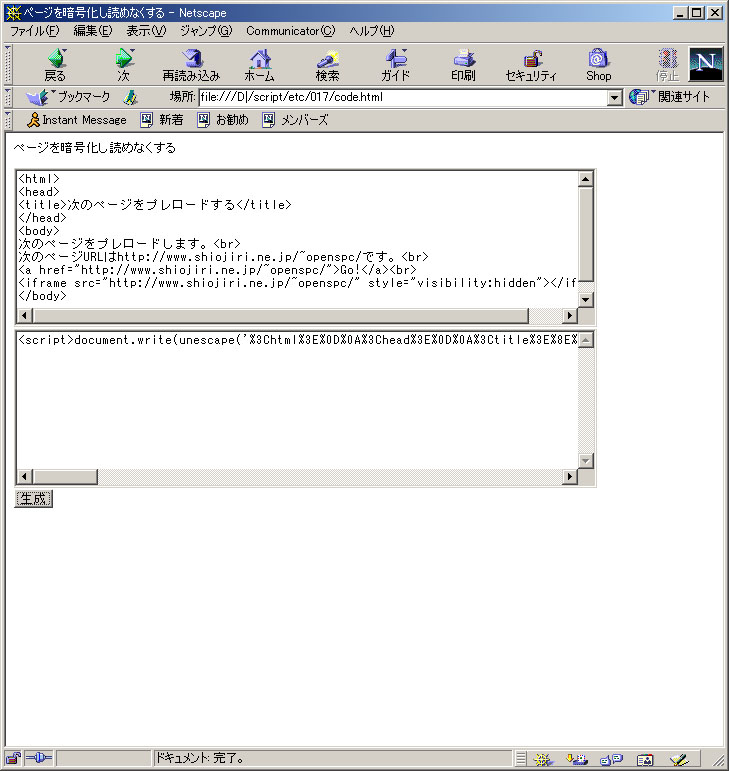This screenshot has width=729, height=771.
Task: Open the セキュリティ security info
Action: [531, 64]
